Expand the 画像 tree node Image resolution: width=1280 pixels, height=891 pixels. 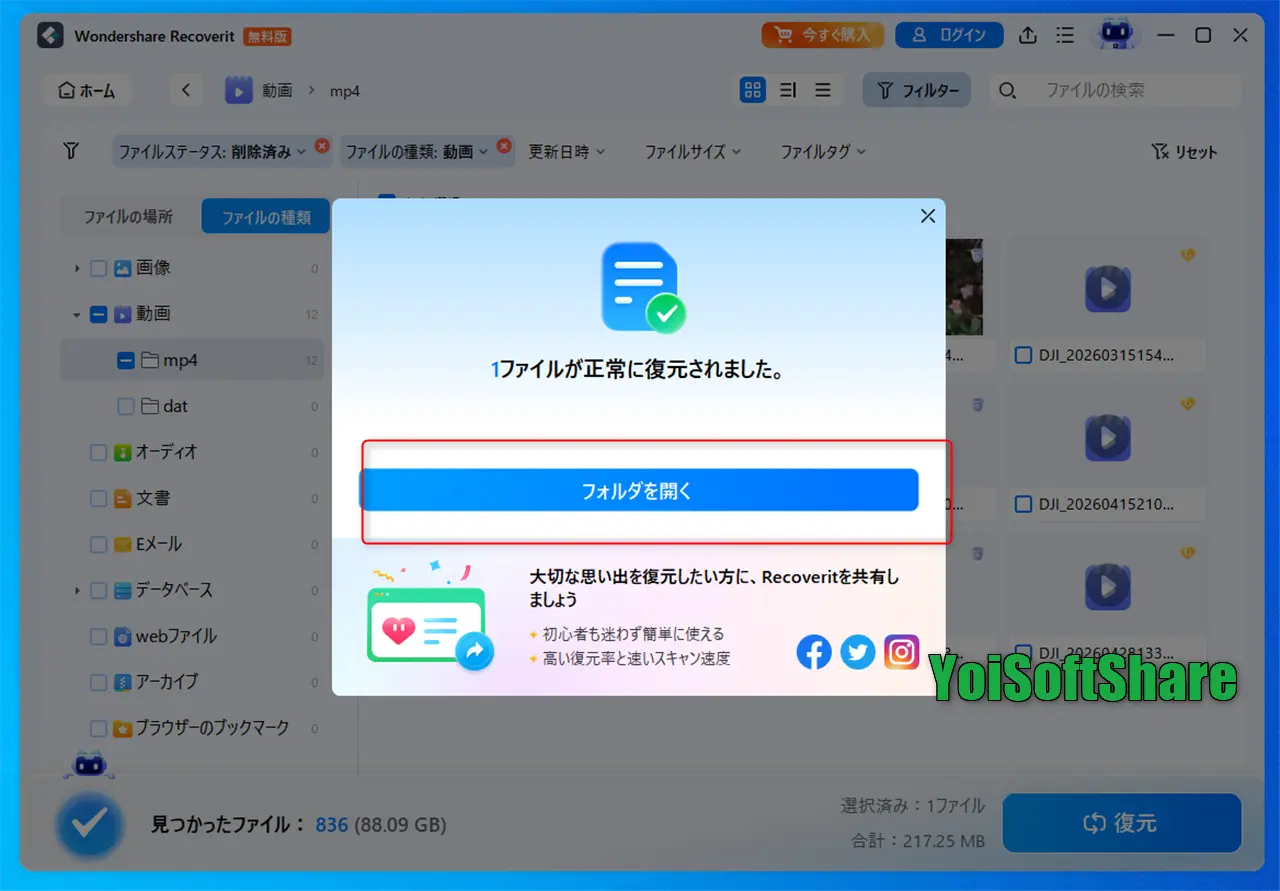(77, 268)
